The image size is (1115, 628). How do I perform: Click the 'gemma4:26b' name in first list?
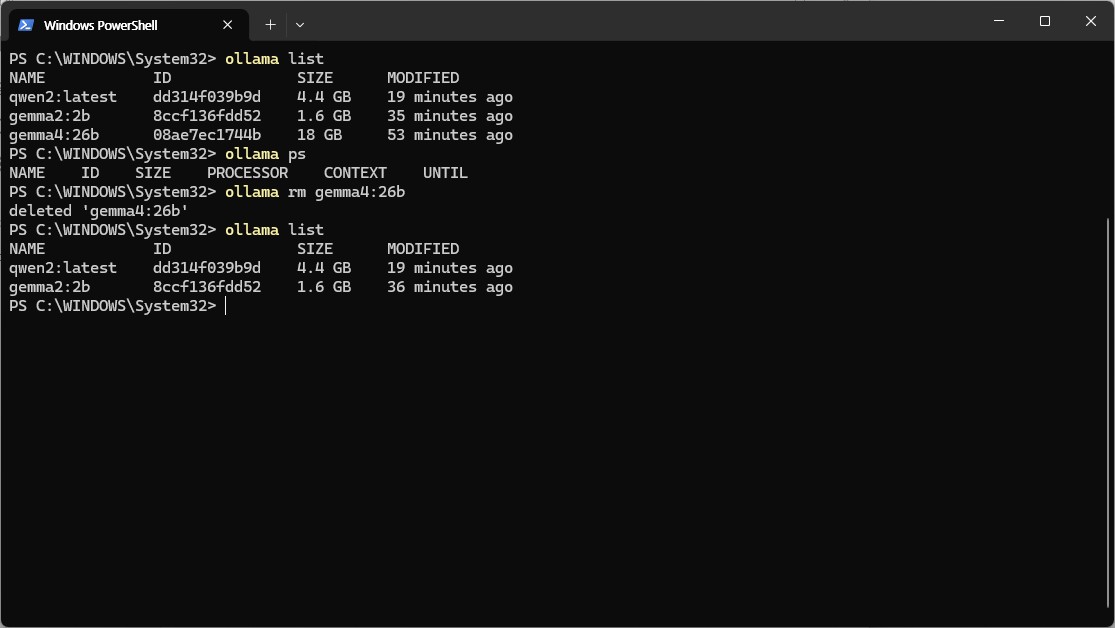point(54,135)
